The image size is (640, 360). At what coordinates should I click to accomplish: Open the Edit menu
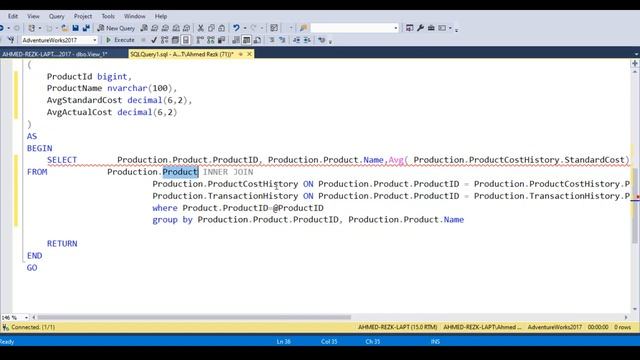pos(13,16)
